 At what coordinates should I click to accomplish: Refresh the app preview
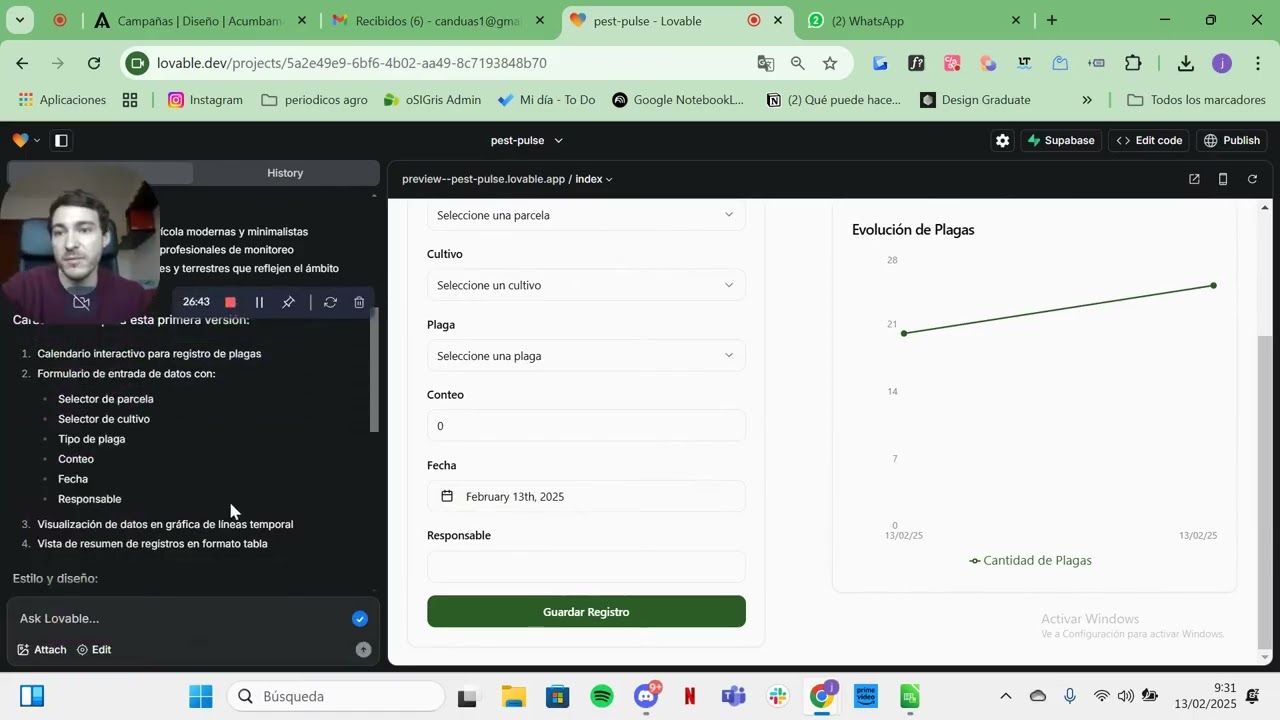click(x=1252, y=179)
